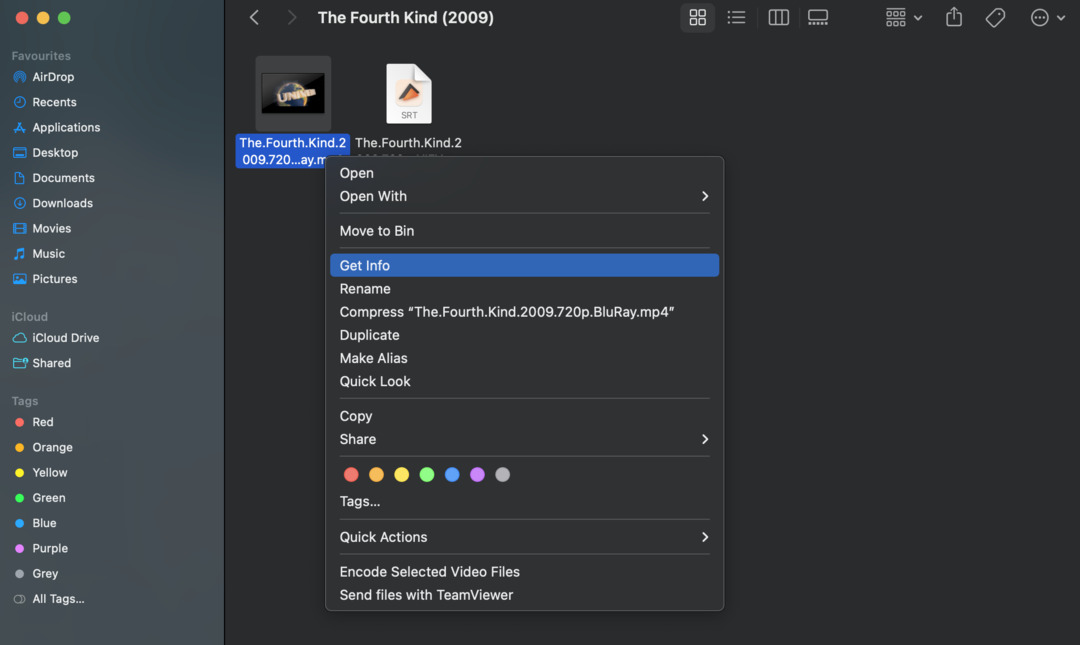Image resolution: width=1080 pixels, height=645 pixels.
Task: Choose Move to Bin
Action: 524,231
